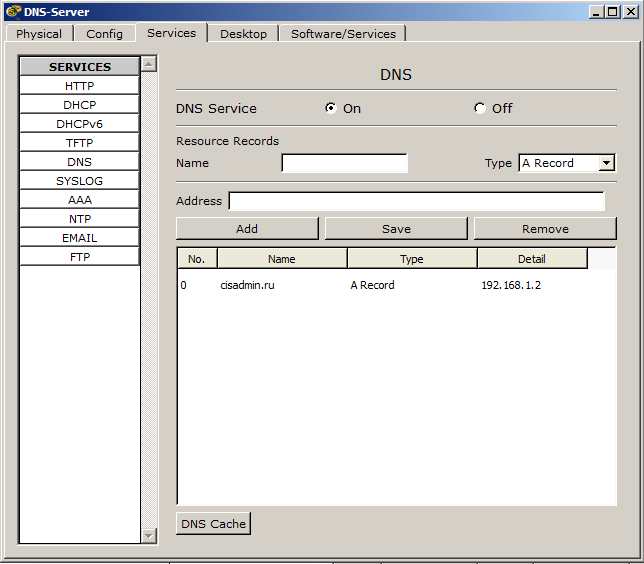Go to the Software/Services tab
Screen dimensions: 644x564
point(343,34)
